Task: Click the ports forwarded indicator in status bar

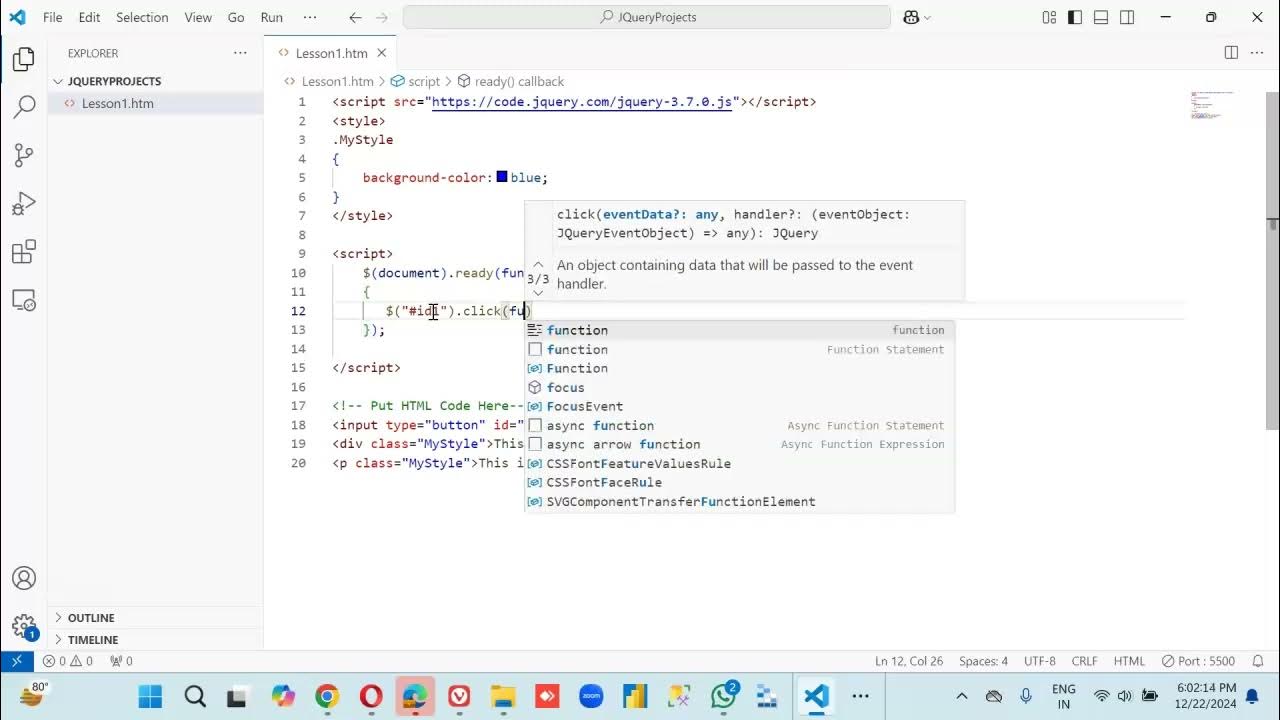Action: coord(121,661)
